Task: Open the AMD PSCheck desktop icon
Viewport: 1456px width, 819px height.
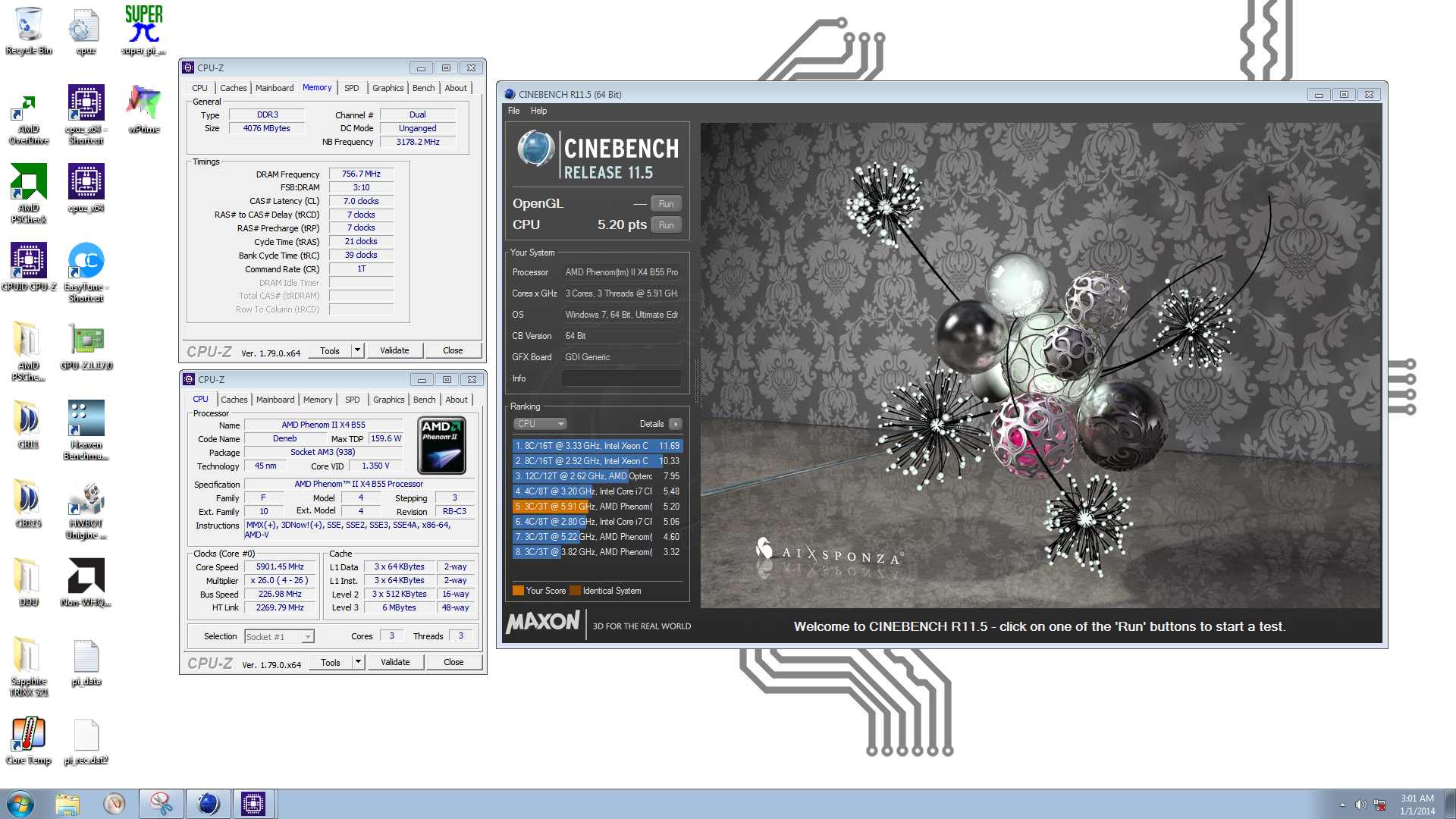Action: [29, 193]
